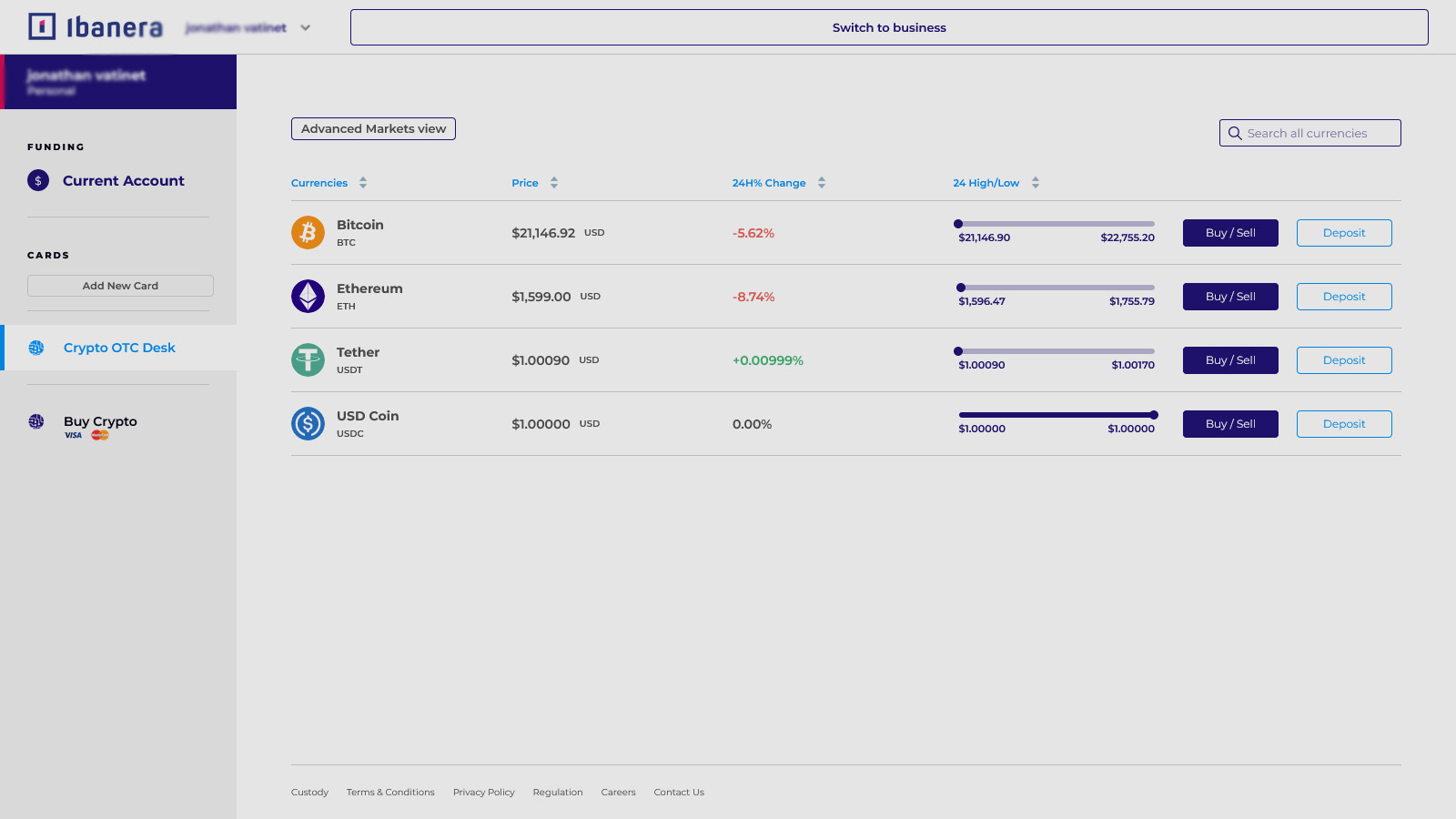Open Careers footer link

pyautogui.click(x=618, y=793)
